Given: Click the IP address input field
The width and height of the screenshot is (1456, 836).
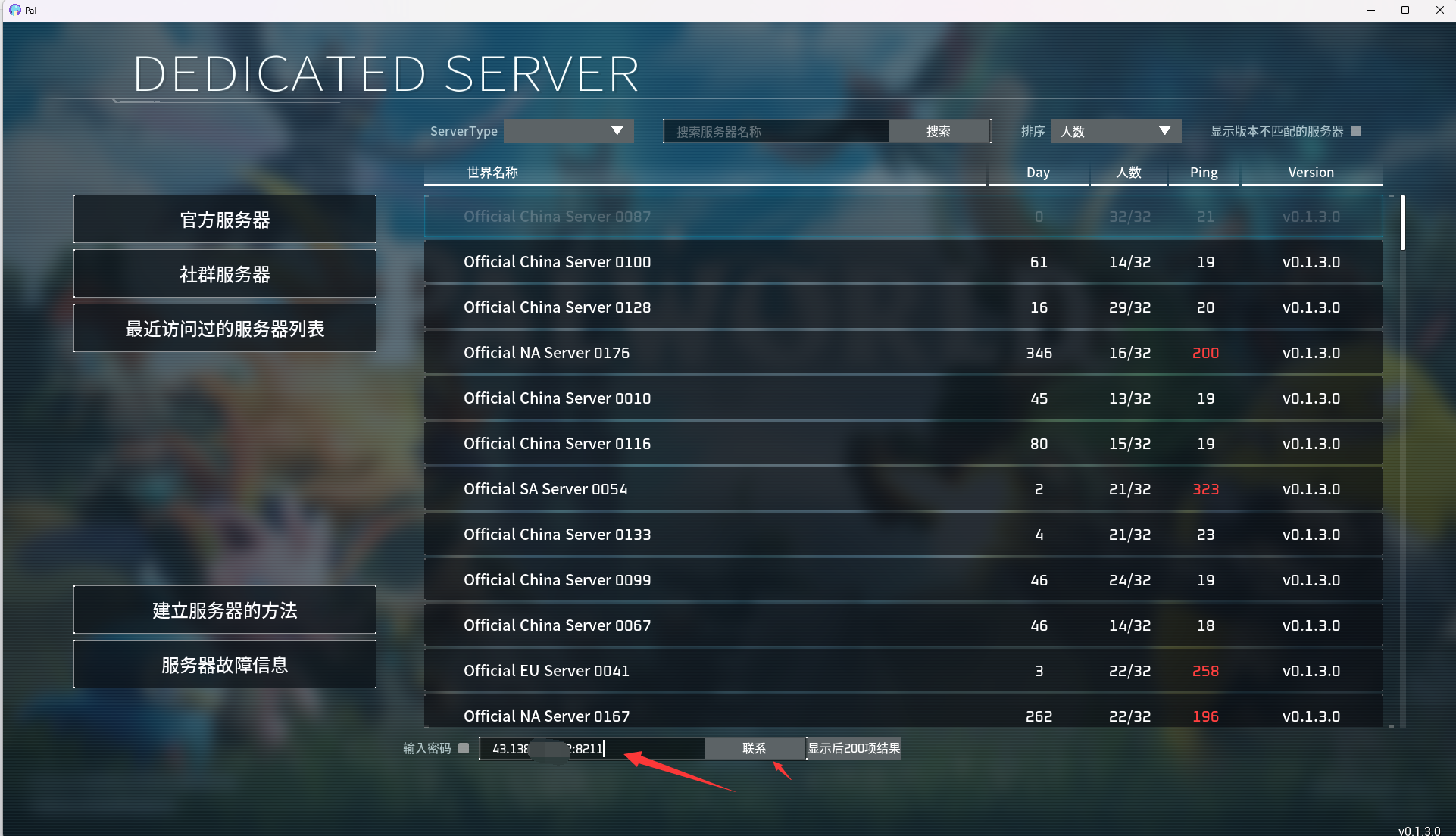Looking at the screenshot, I should (592, 748).
